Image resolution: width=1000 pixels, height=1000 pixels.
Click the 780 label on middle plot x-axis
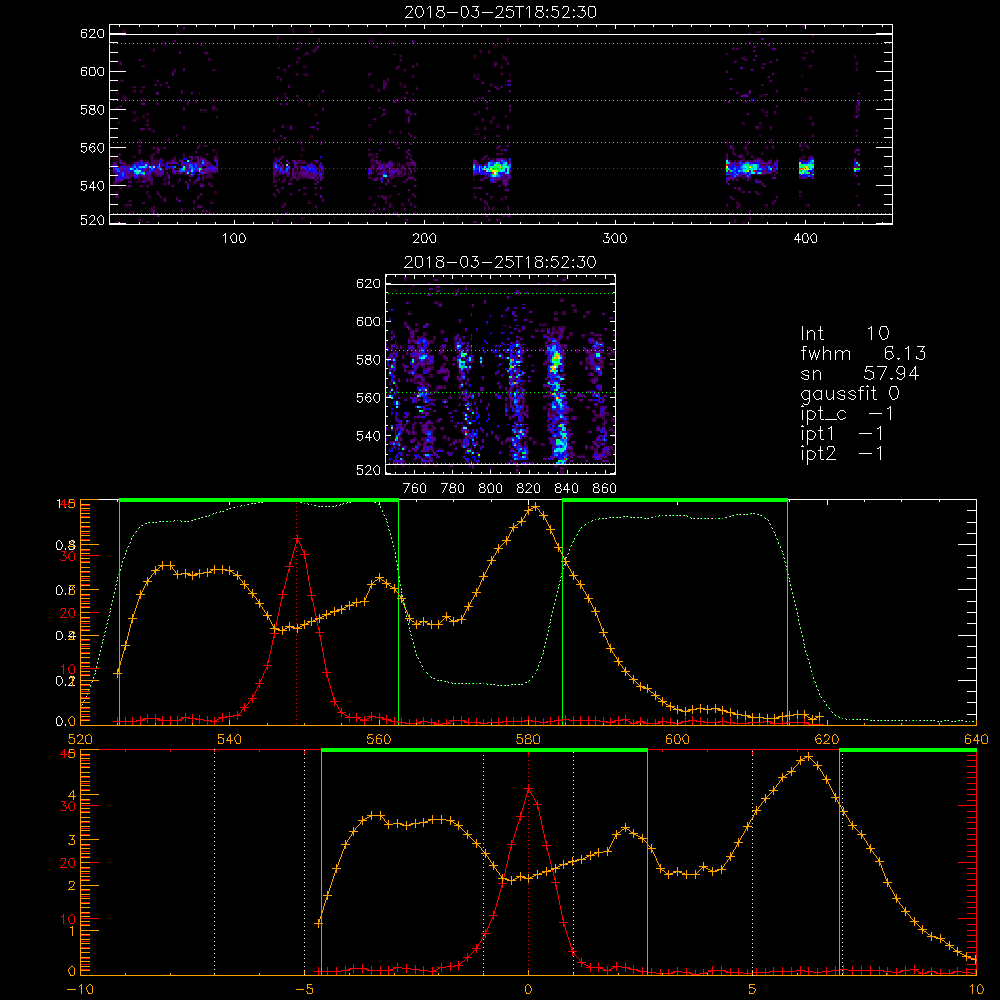(x=452, y=489)
